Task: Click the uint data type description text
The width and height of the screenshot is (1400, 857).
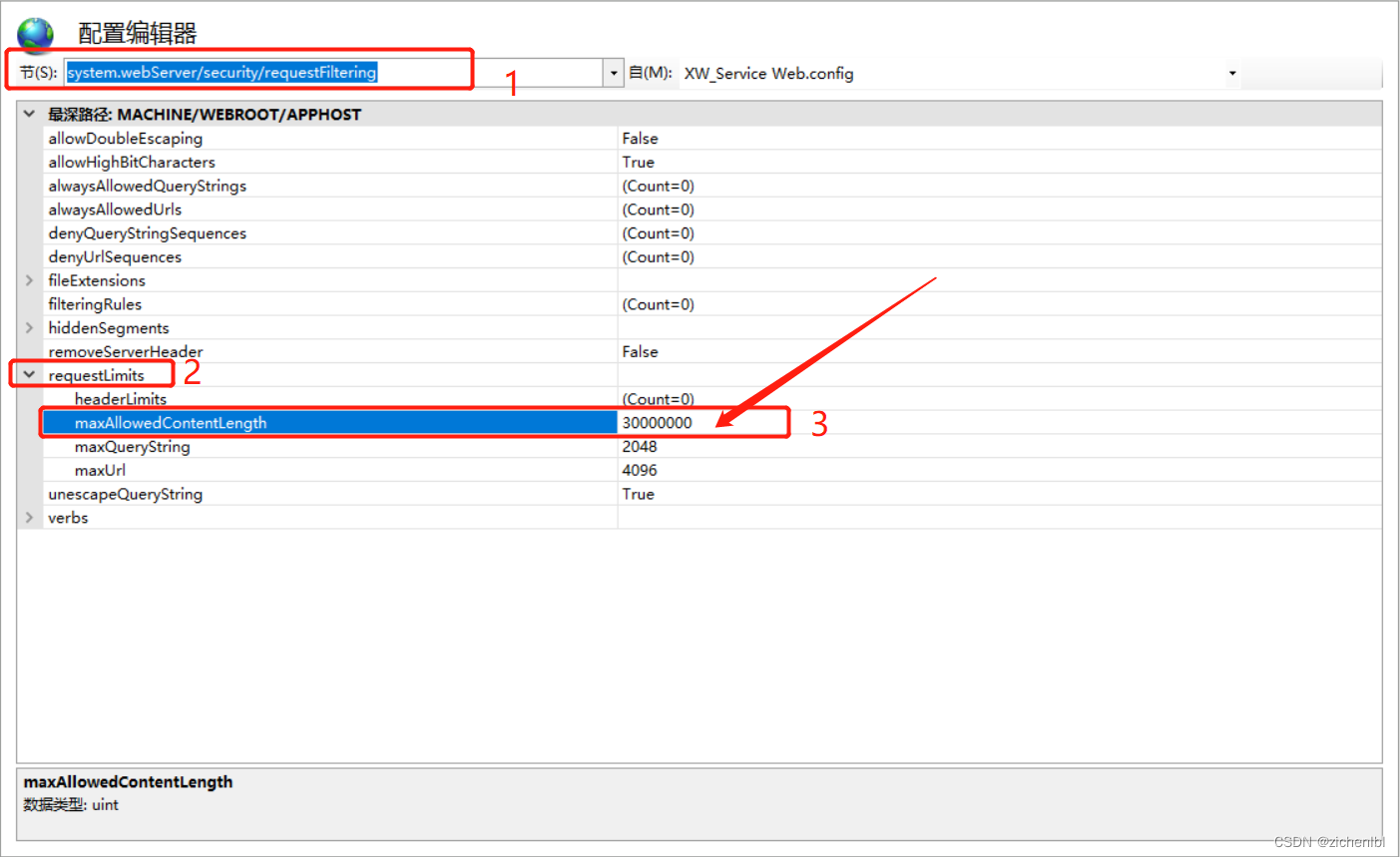Action: (71, 805)
